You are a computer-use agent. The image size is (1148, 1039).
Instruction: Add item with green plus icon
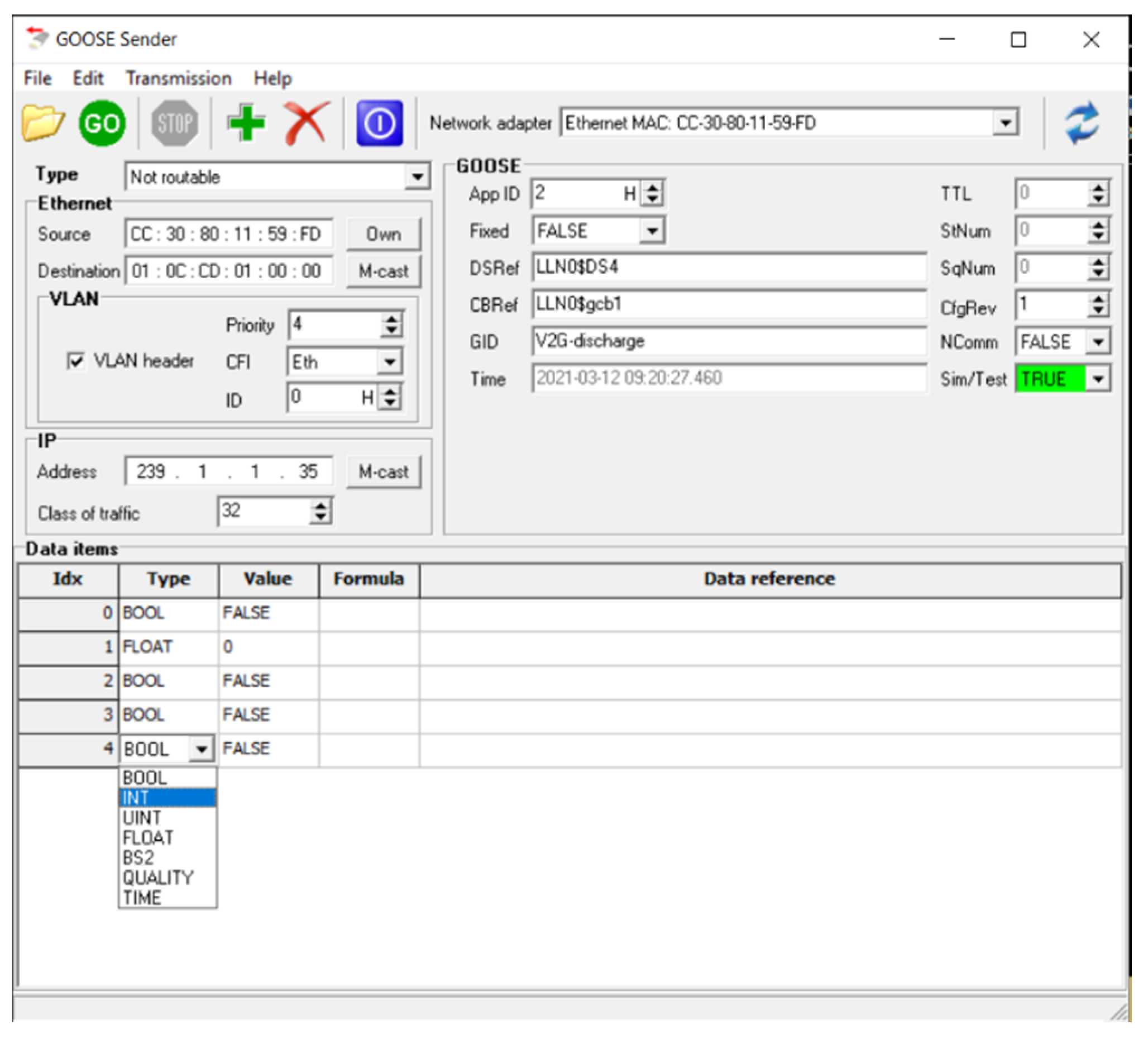point(246,122)
